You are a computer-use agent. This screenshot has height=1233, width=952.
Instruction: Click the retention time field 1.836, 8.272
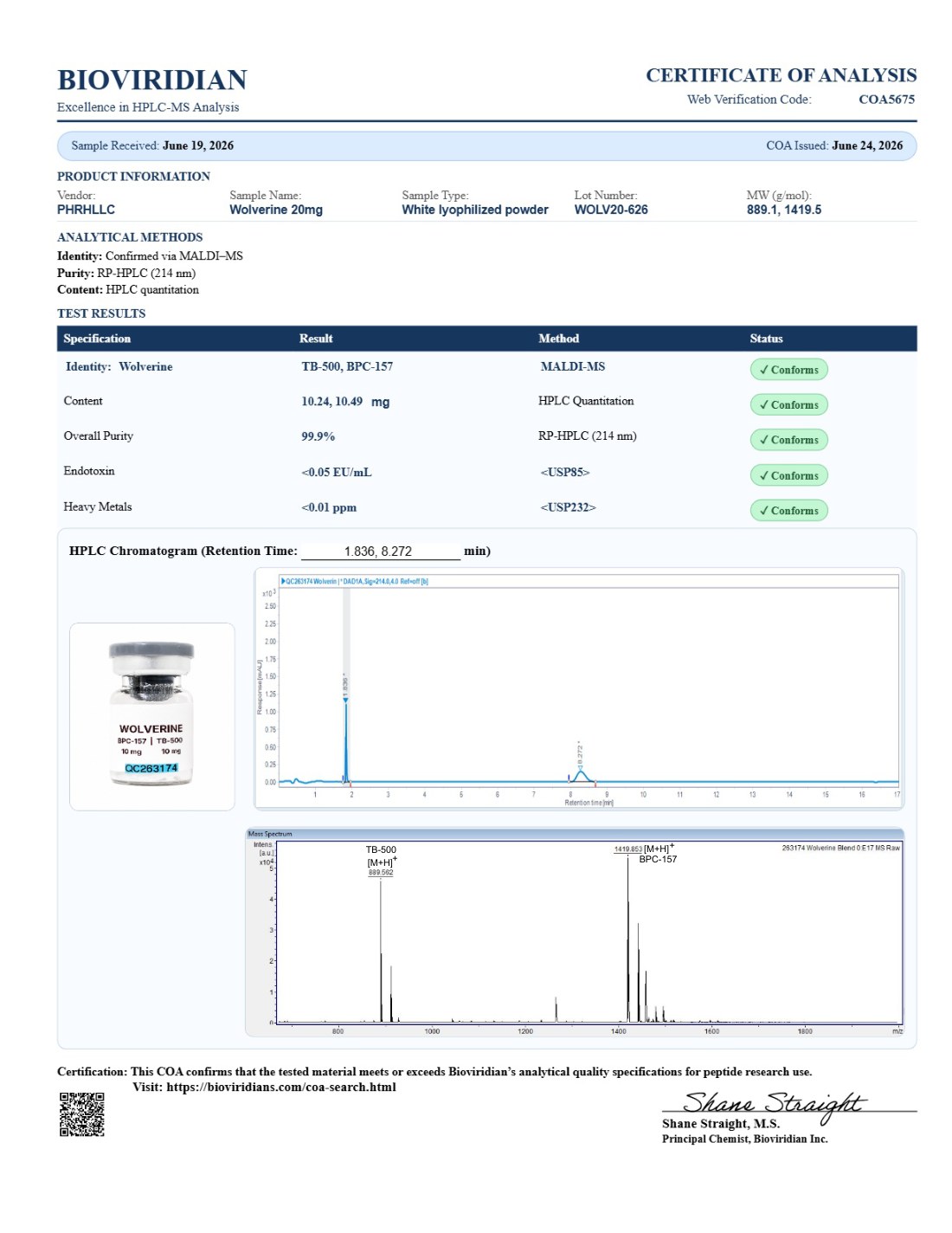click(x=379, y=552)
